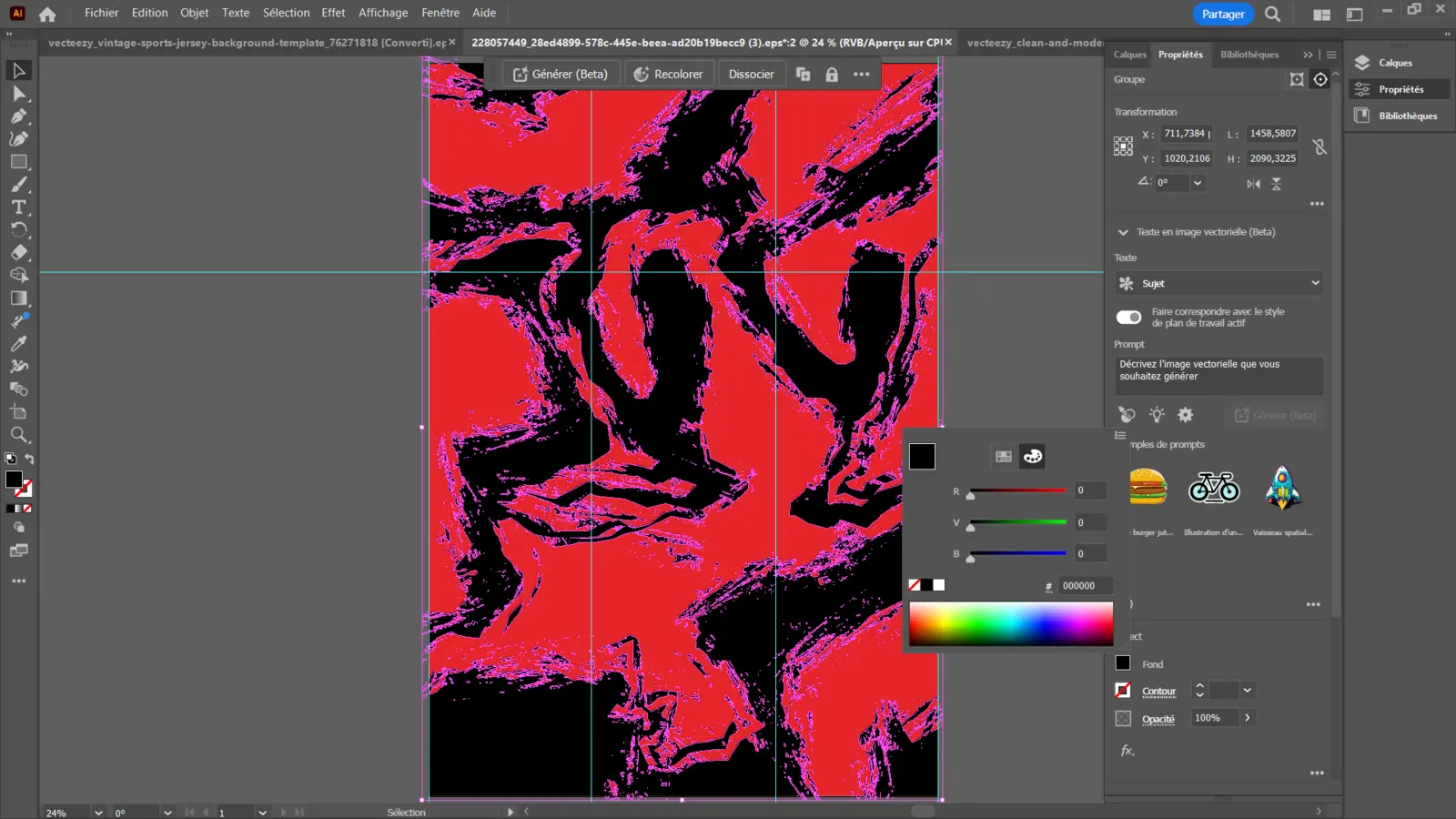
Task: Open generation settings gear icon
Action: (1185, 415)
